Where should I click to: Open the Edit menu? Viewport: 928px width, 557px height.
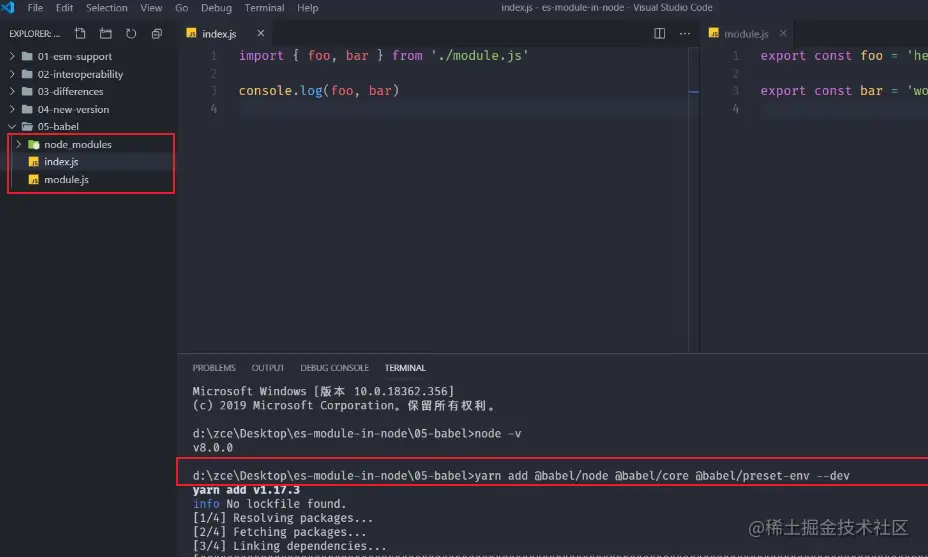click(64, 8)
